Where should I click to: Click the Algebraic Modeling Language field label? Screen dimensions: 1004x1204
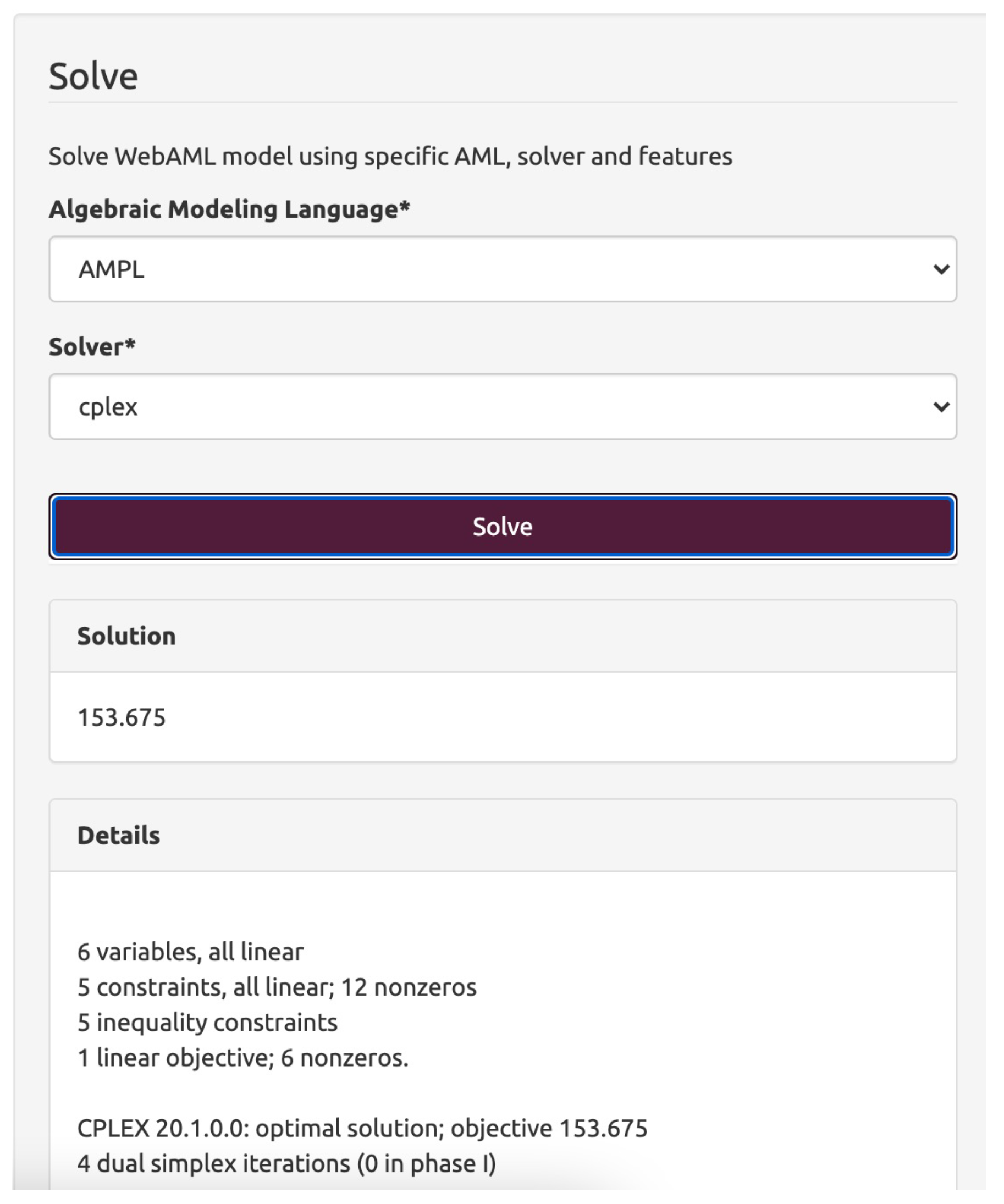(229, 209)
